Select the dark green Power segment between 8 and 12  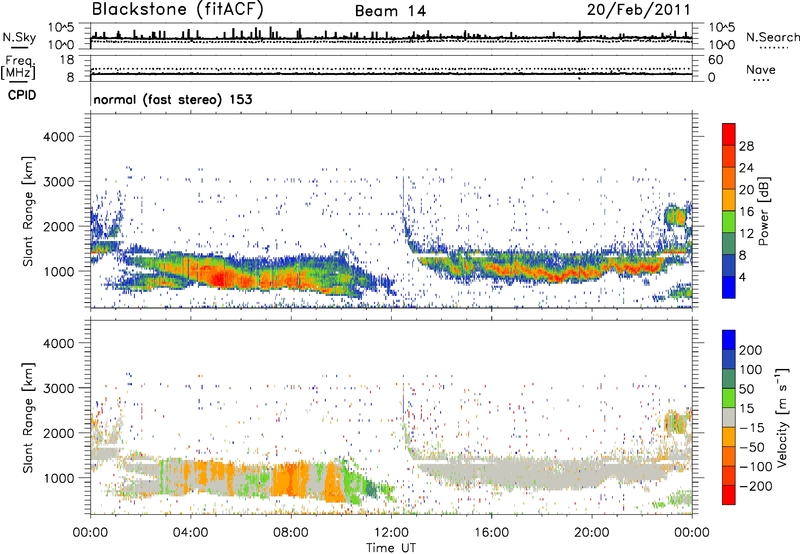pos(729,244)
